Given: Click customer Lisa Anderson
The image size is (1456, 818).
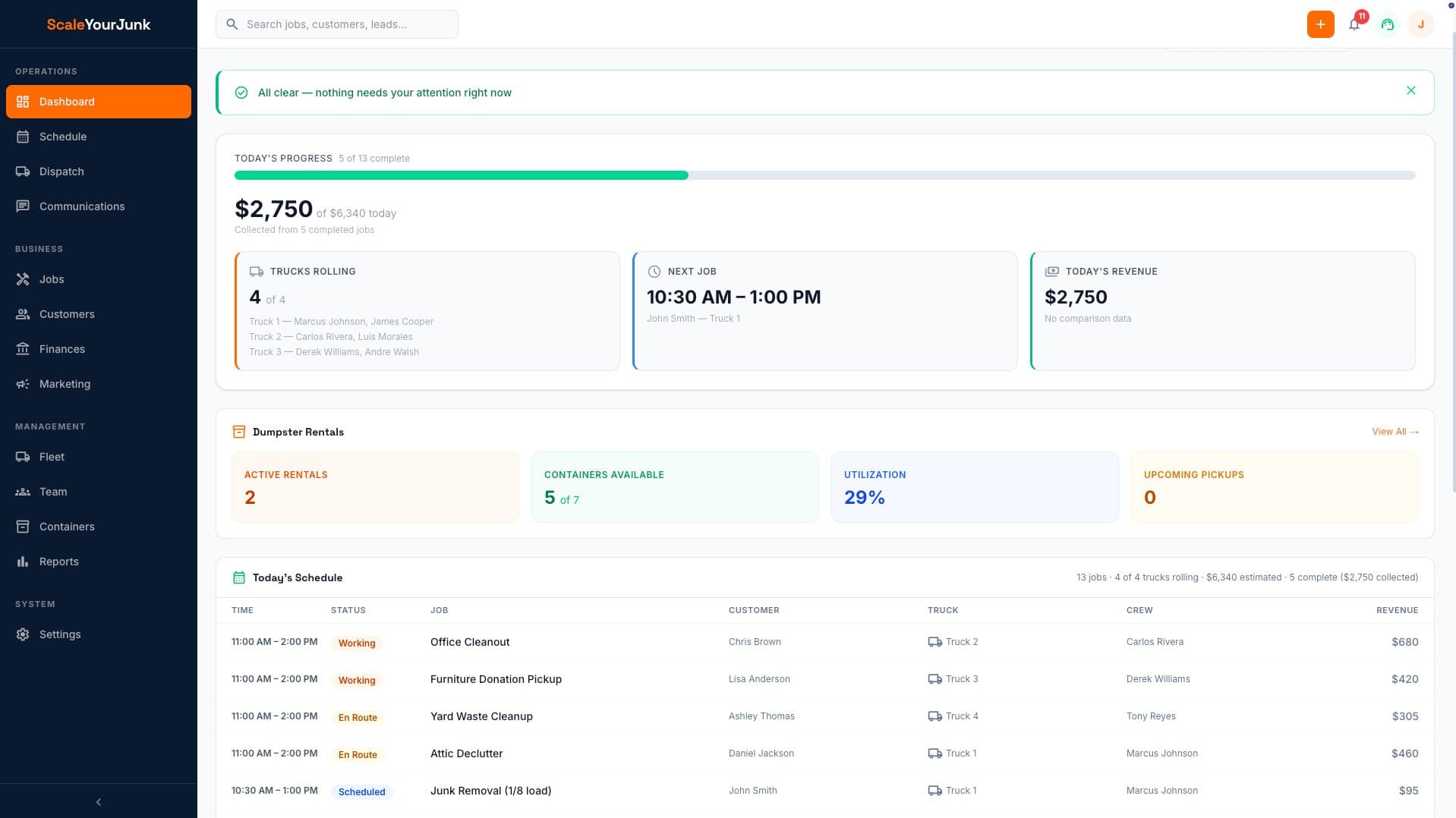Looking at the screenshot, I should pyautogui.click(x=759, y=679).
